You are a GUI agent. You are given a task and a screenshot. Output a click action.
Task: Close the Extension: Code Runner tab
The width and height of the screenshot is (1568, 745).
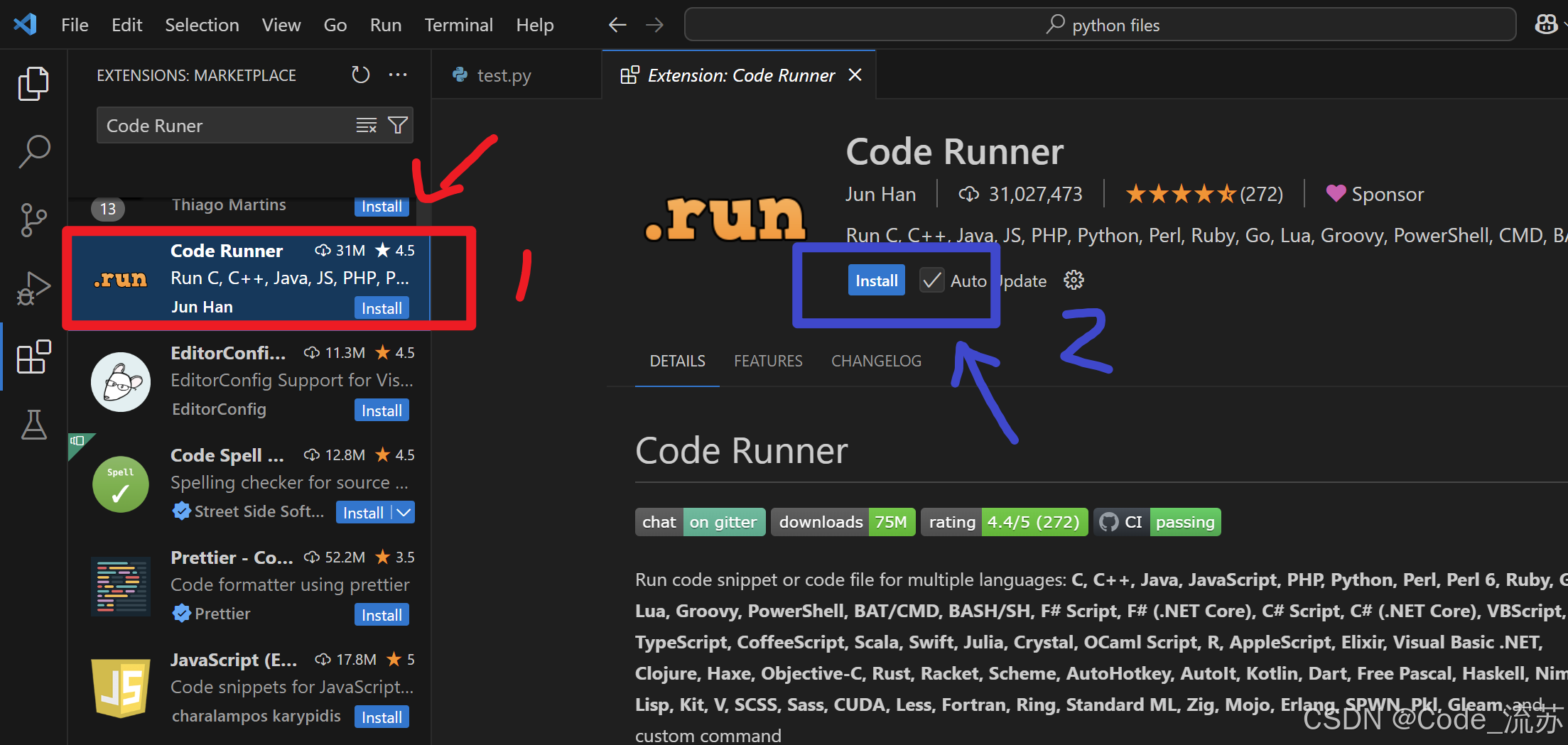[x=855, y=75]
